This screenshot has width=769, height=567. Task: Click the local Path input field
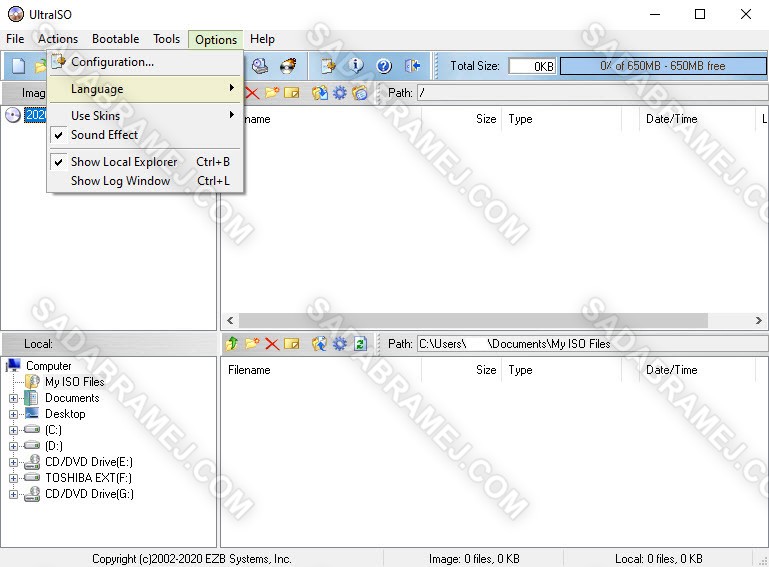592,344
